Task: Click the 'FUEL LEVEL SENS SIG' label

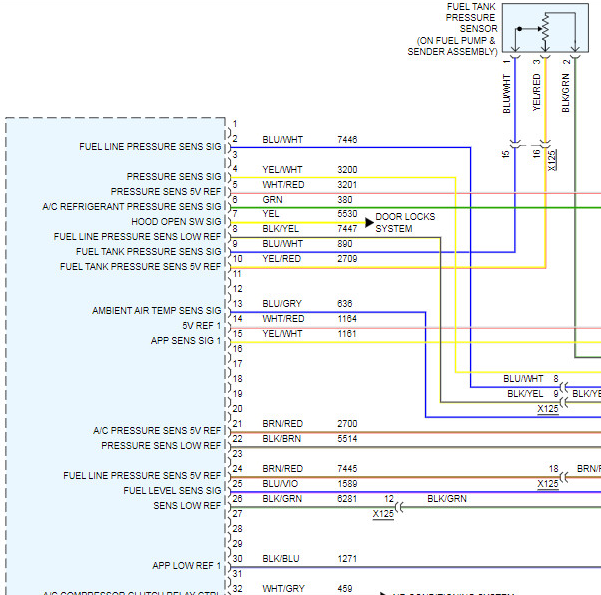Action: point(172,491)
